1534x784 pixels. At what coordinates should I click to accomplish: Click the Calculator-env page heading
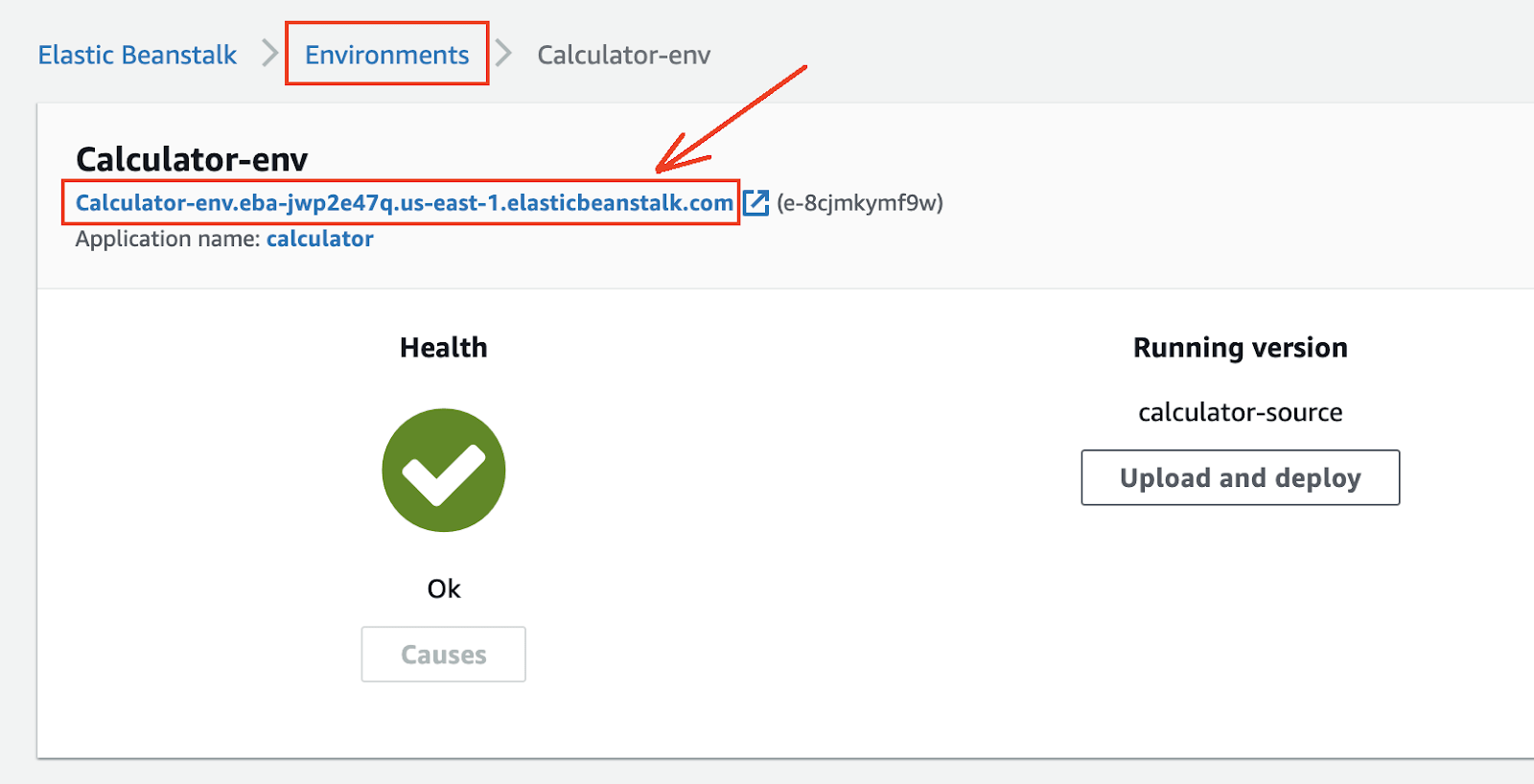(192, 159)
